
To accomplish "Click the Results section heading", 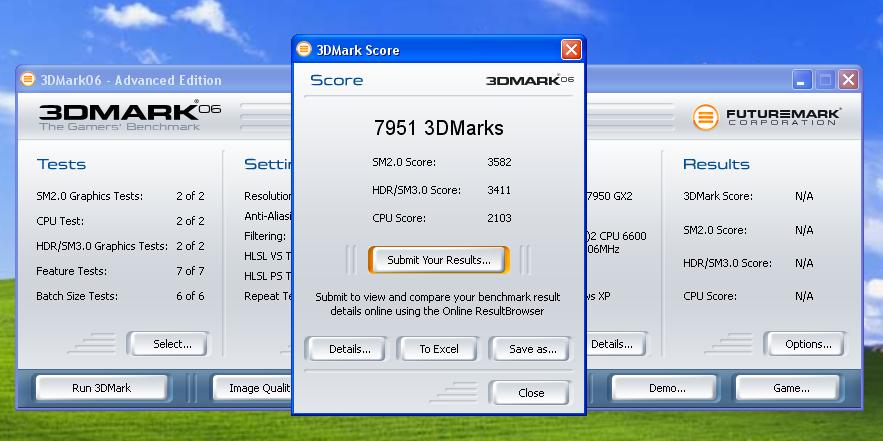I will tap(716, 164).
